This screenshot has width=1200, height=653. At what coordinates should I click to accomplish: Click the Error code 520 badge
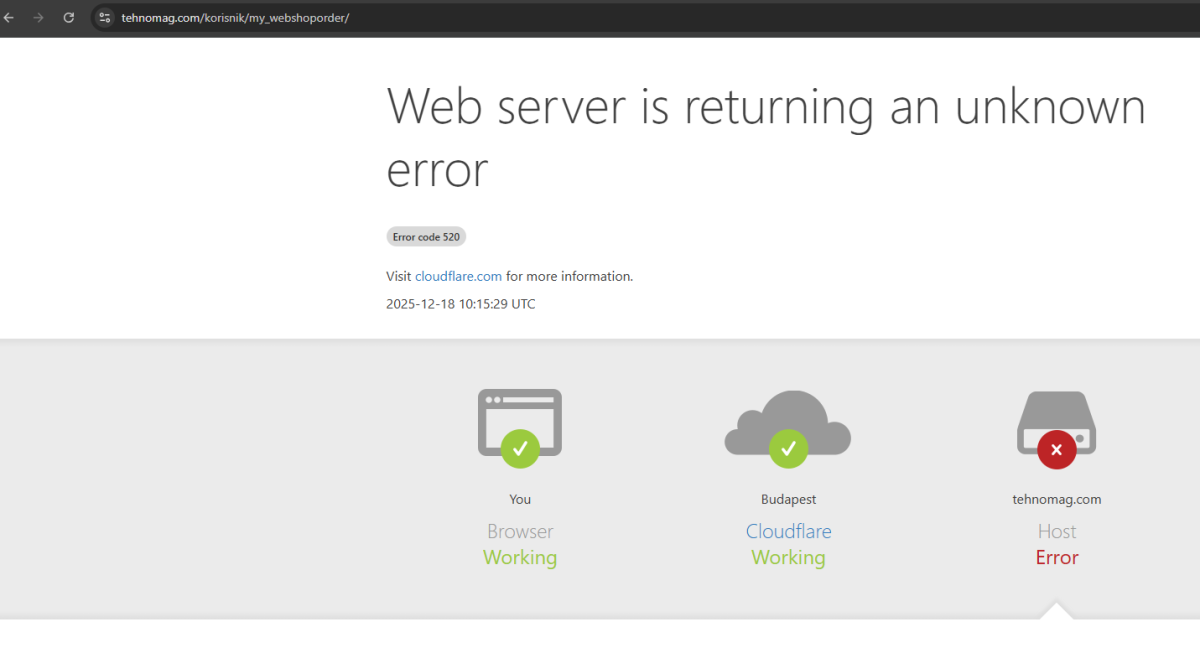tap(426, 237)
